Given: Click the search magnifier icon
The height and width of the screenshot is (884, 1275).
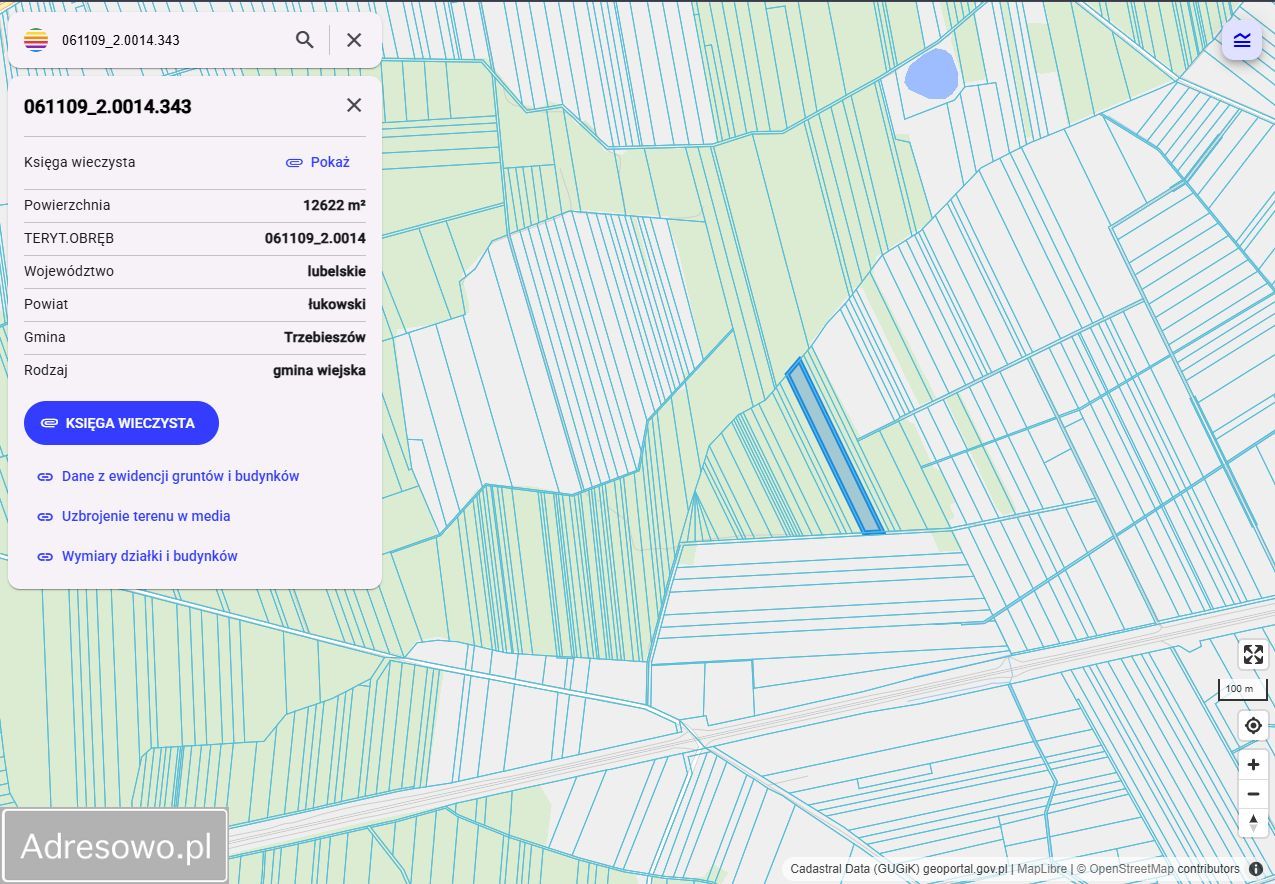Looking at the screenshot, I should click(305, 40).
